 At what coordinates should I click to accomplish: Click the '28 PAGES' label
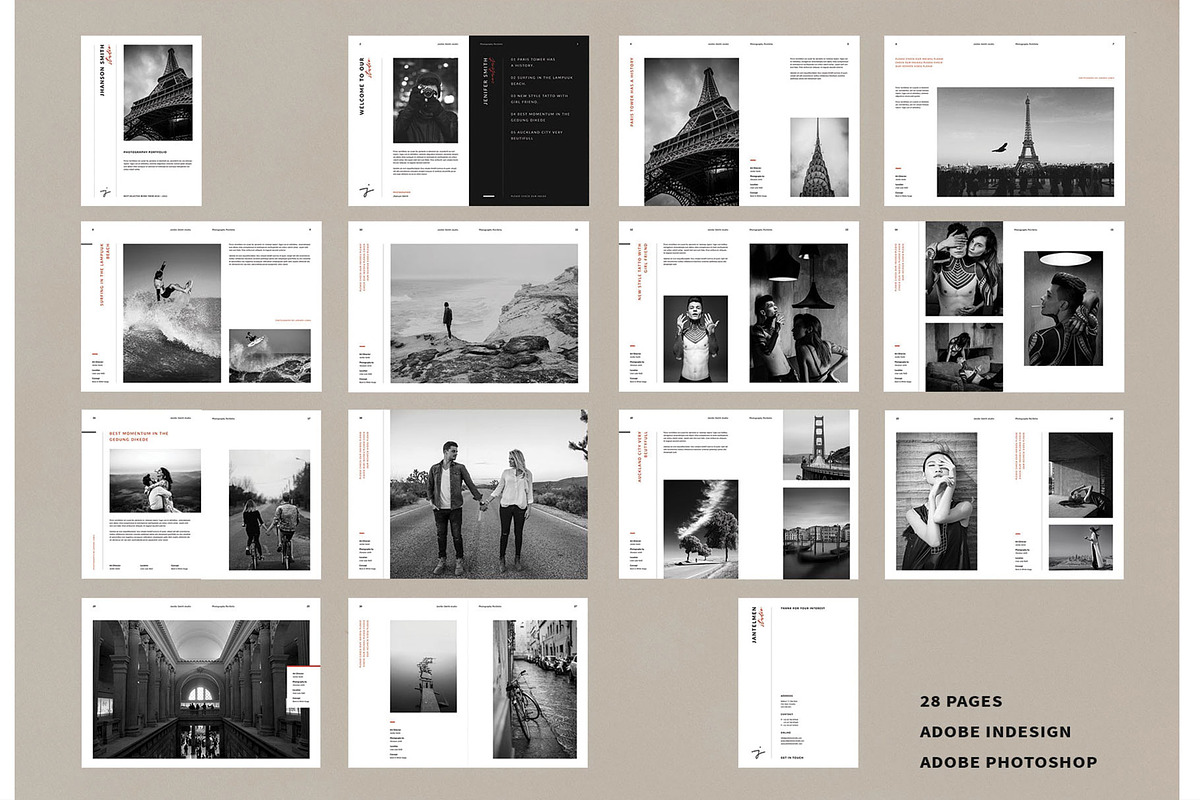tap(961, 702)
